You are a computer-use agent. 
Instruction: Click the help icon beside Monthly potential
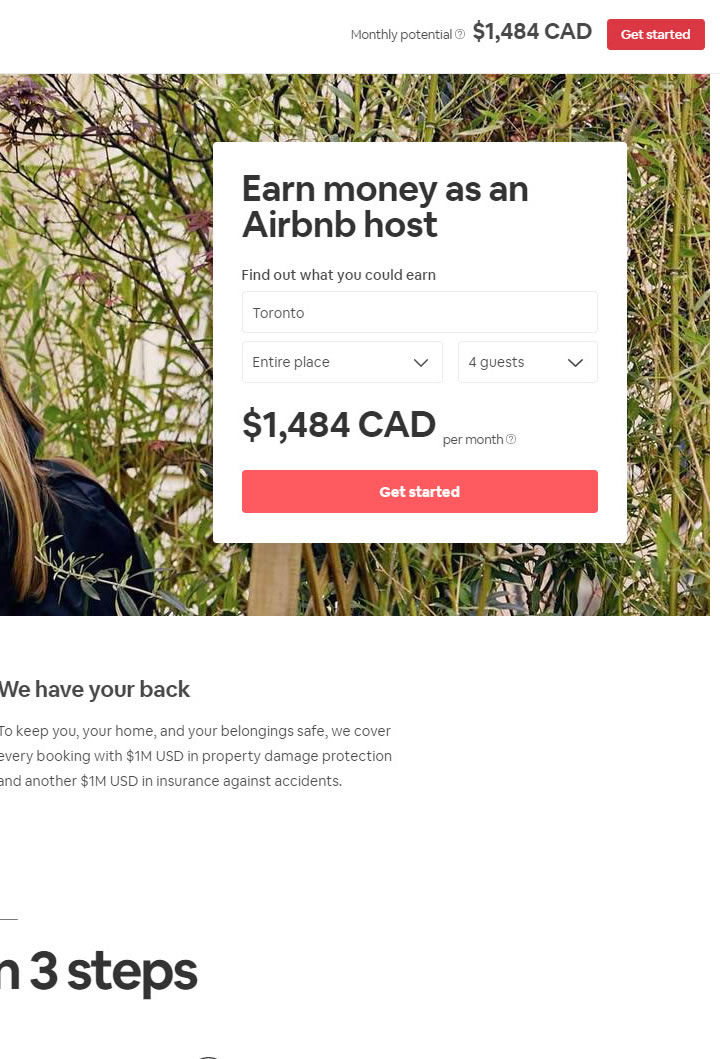pyautogui.click(x=460, y=35)
